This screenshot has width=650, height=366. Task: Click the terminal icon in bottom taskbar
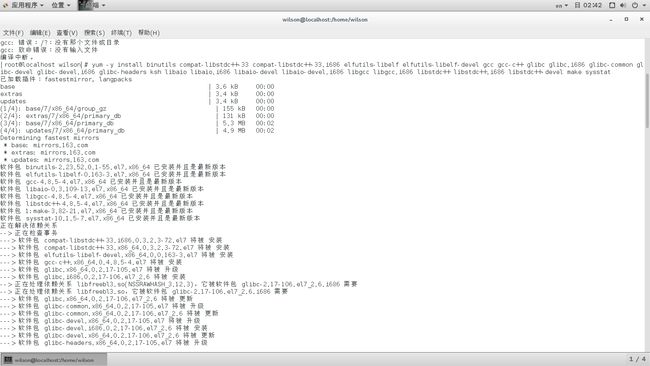point(8,360)
